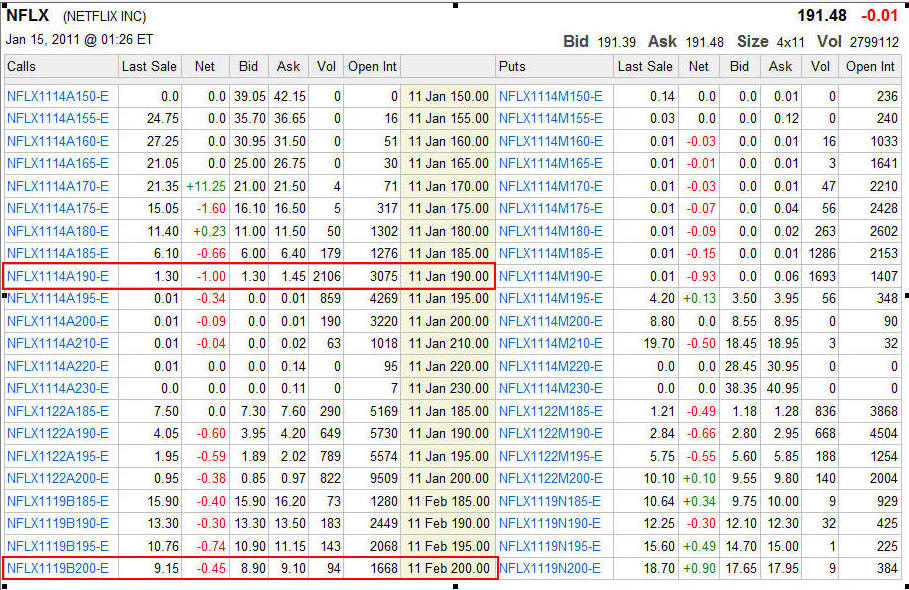Image resolution: width=909 pixels, height=590 pixels.
Task: Click the calls Open Int column header
Action: coord(372,67)
